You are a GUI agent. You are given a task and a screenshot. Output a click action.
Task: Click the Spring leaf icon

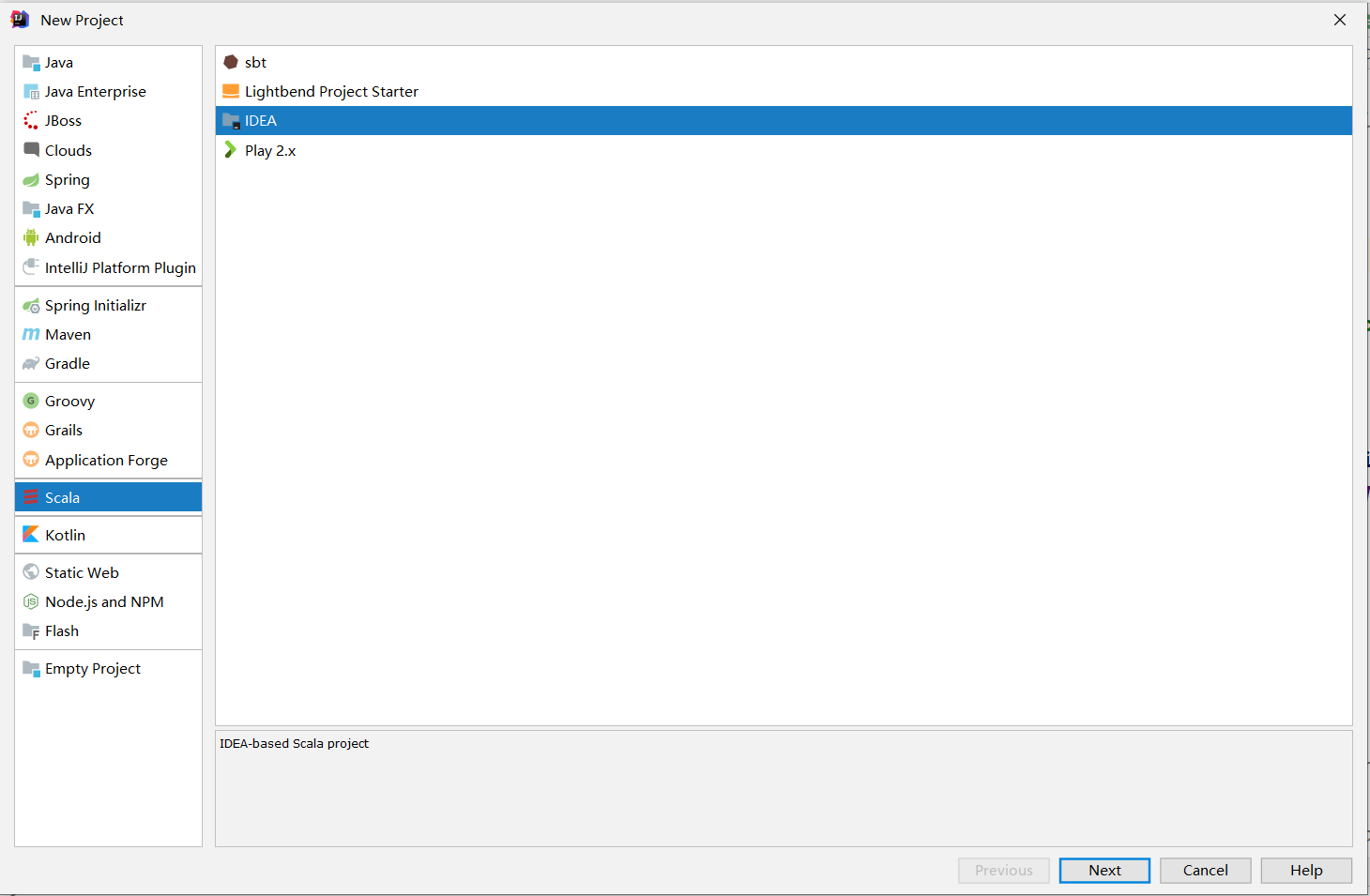coord(31,179)
